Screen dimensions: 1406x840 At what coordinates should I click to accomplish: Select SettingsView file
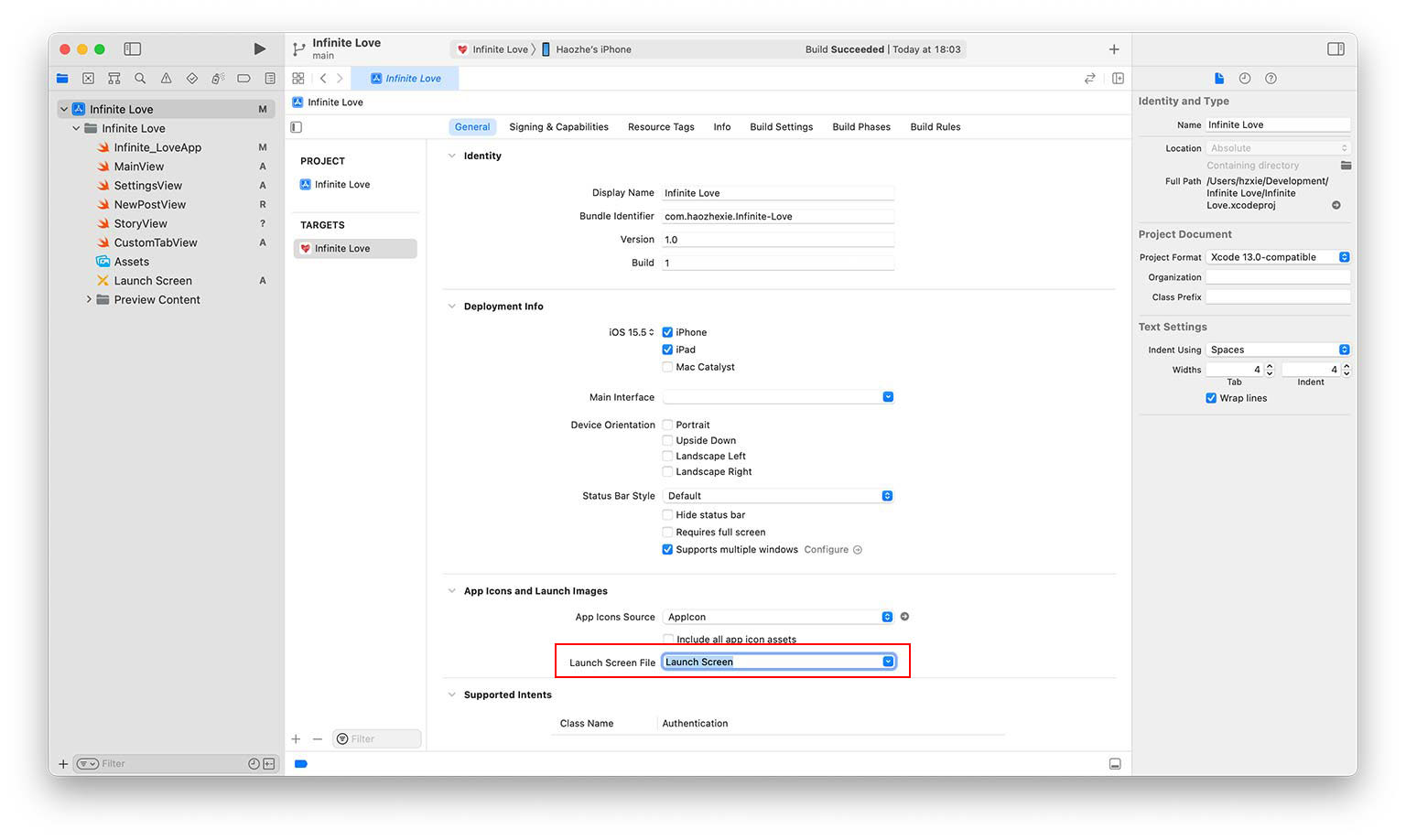pyautogui.click(x=148, y=186)
